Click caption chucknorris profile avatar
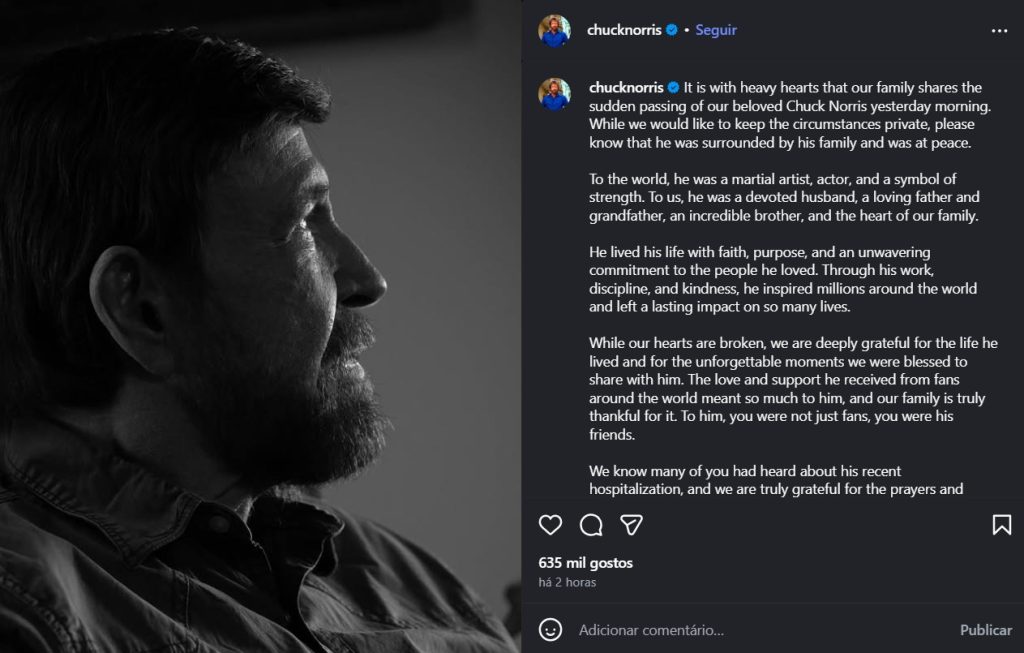 pyautogui.click(x=554, y=93)
